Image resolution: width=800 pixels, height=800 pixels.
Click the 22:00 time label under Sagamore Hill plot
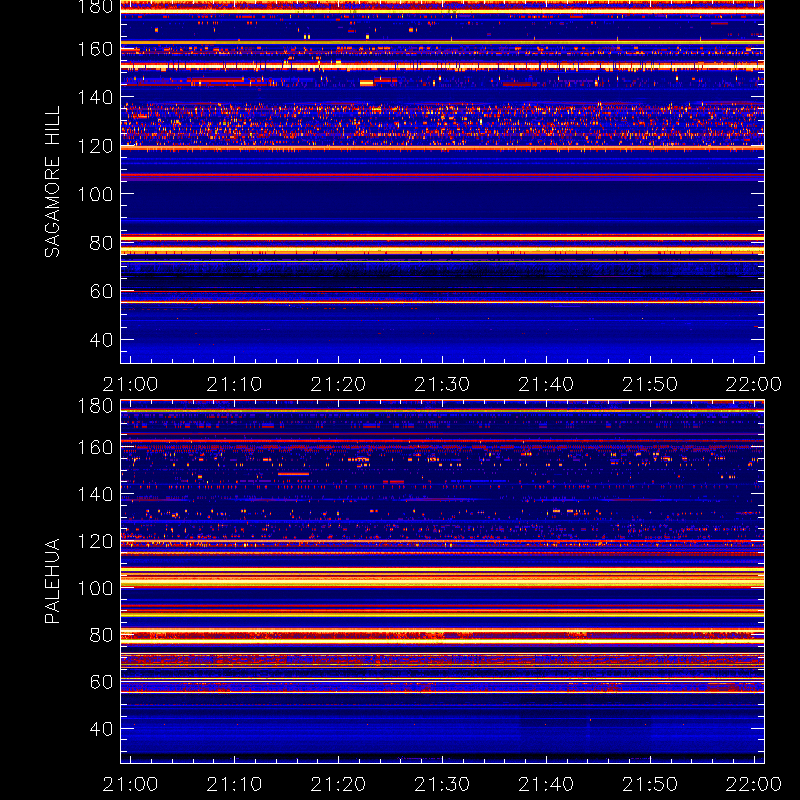754,384
